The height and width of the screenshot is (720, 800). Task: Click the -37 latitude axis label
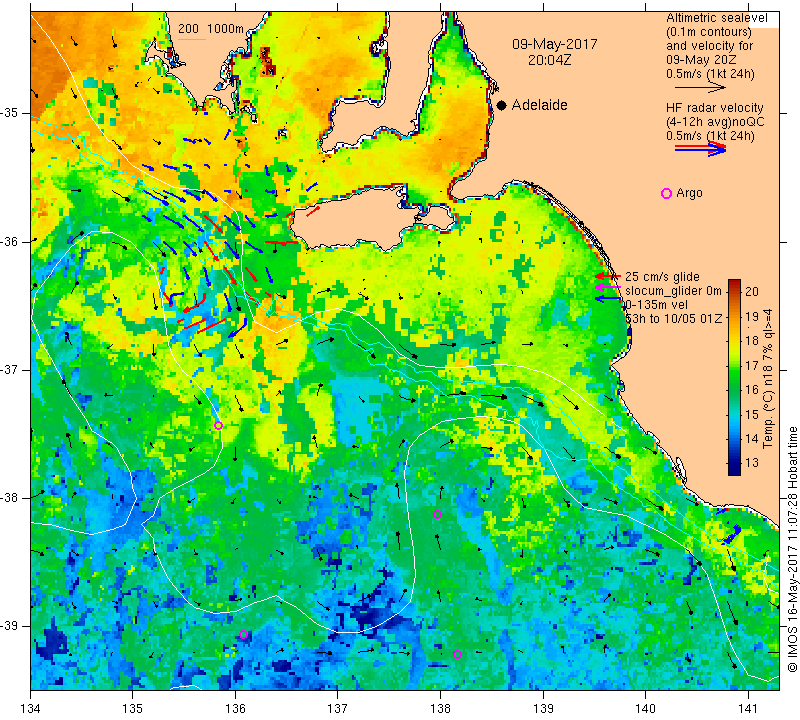11,369
